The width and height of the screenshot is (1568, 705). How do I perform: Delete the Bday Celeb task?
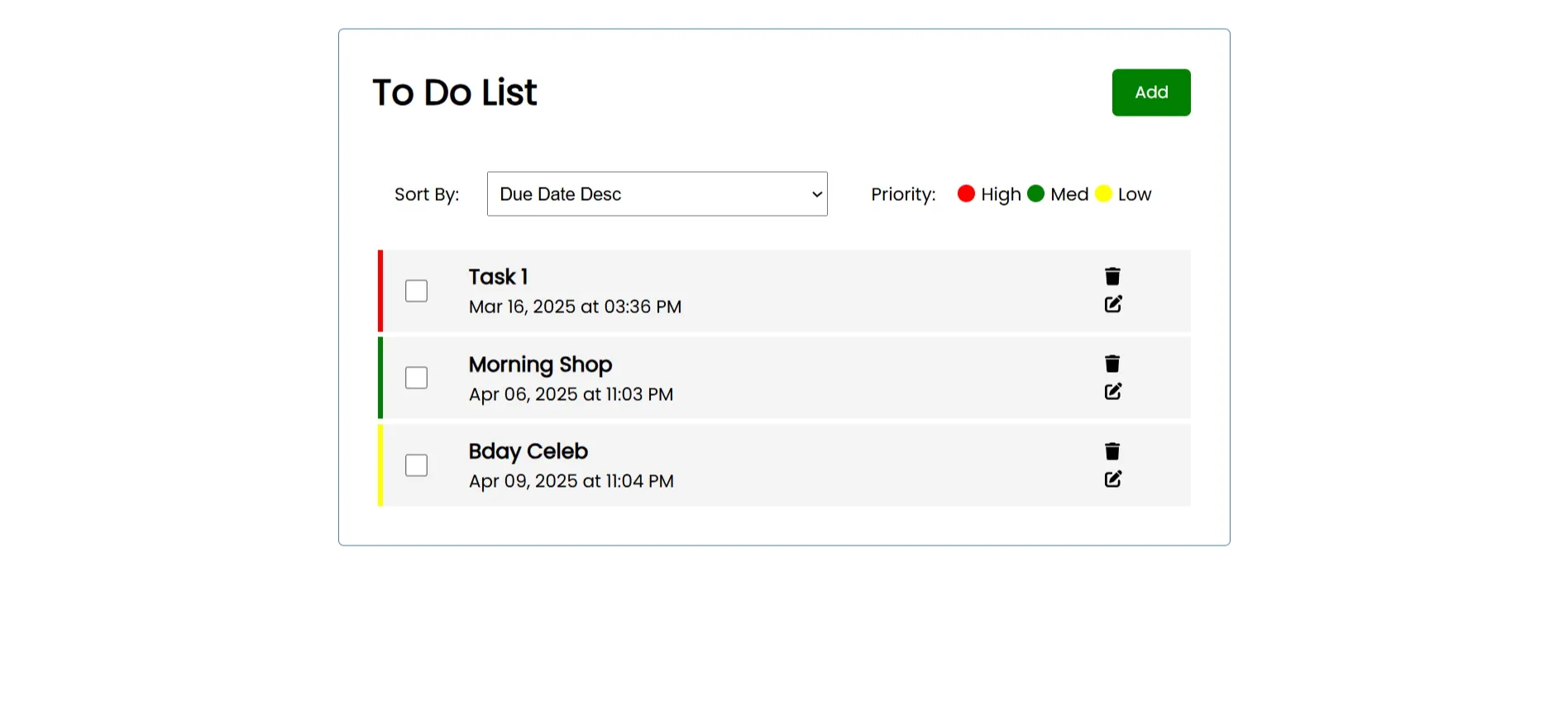1112,451
